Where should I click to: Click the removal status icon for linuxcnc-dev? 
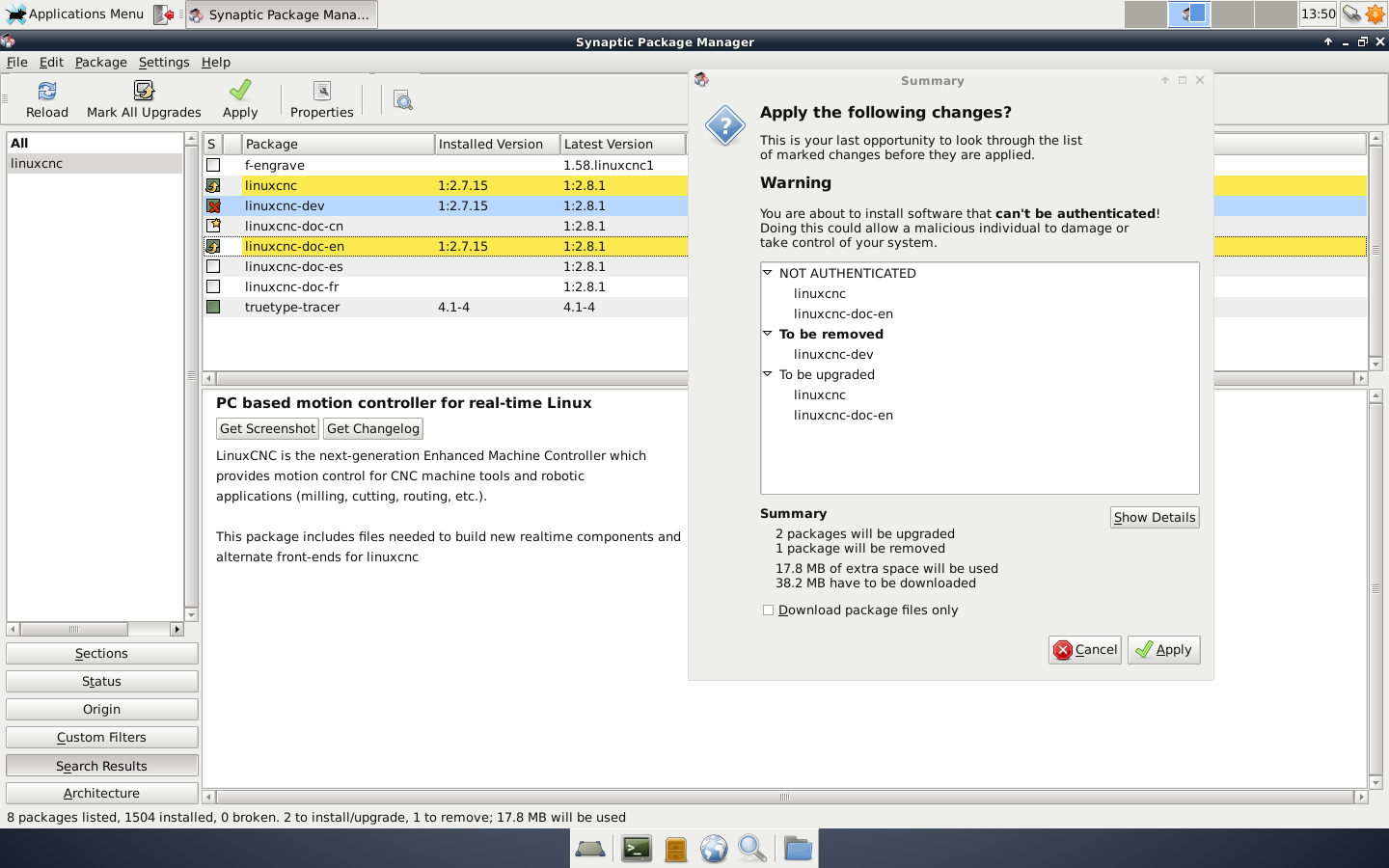(213, 205)
